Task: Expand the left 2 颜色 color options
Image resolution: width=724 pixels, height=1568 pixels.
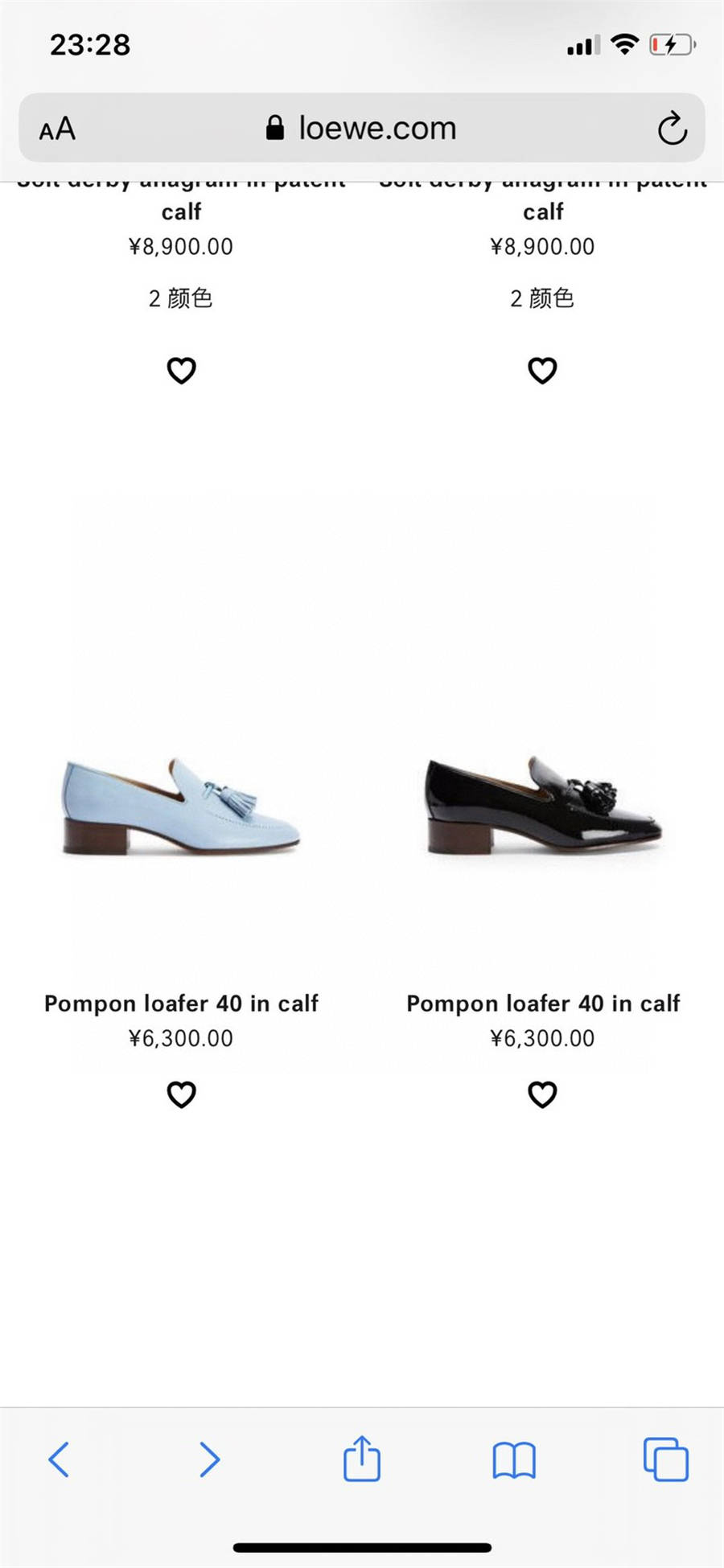Action: pyautogui.click(x=181, y=298)
